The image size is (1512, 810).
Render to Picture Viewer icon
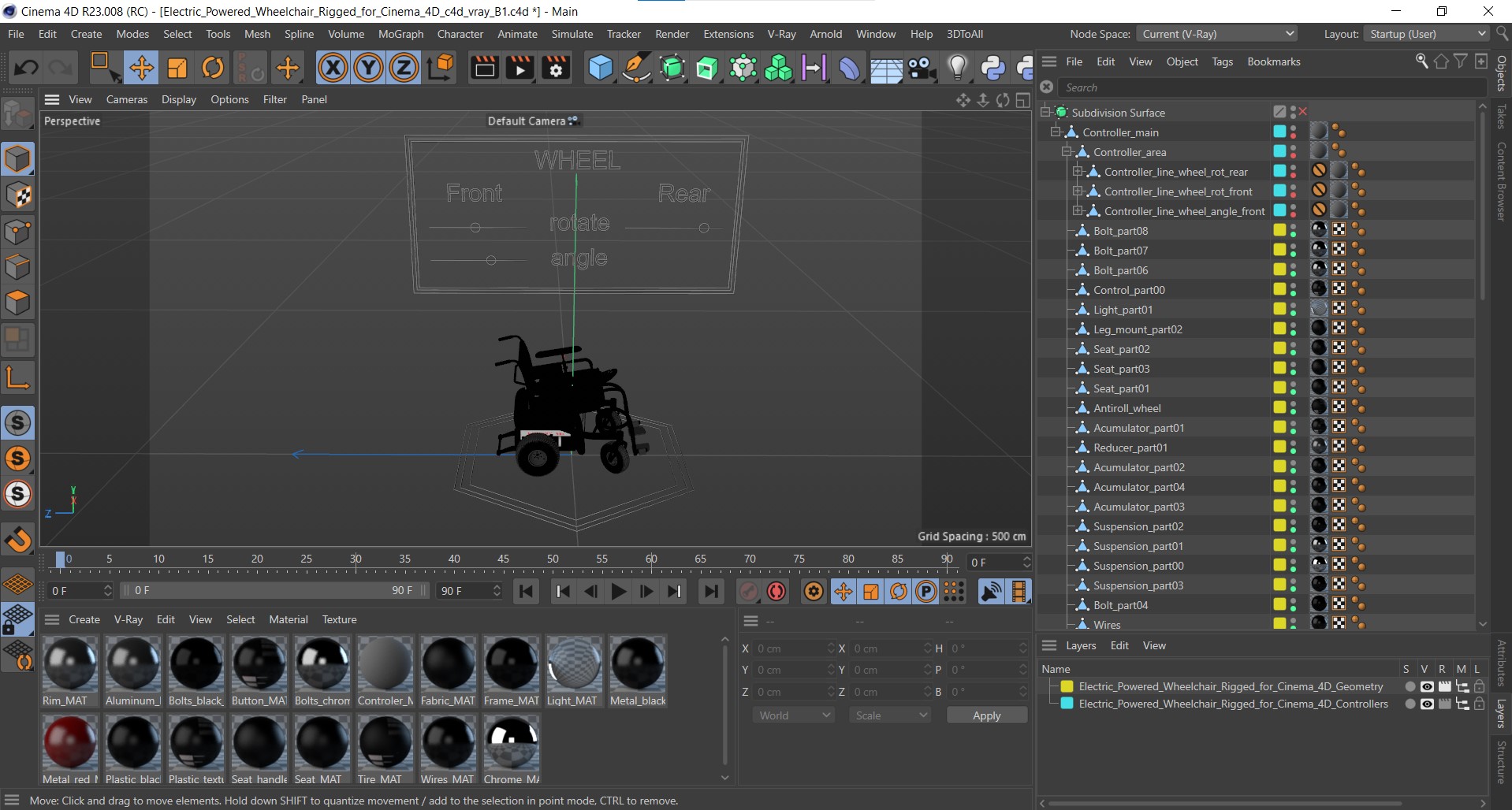tap(520, 68)
